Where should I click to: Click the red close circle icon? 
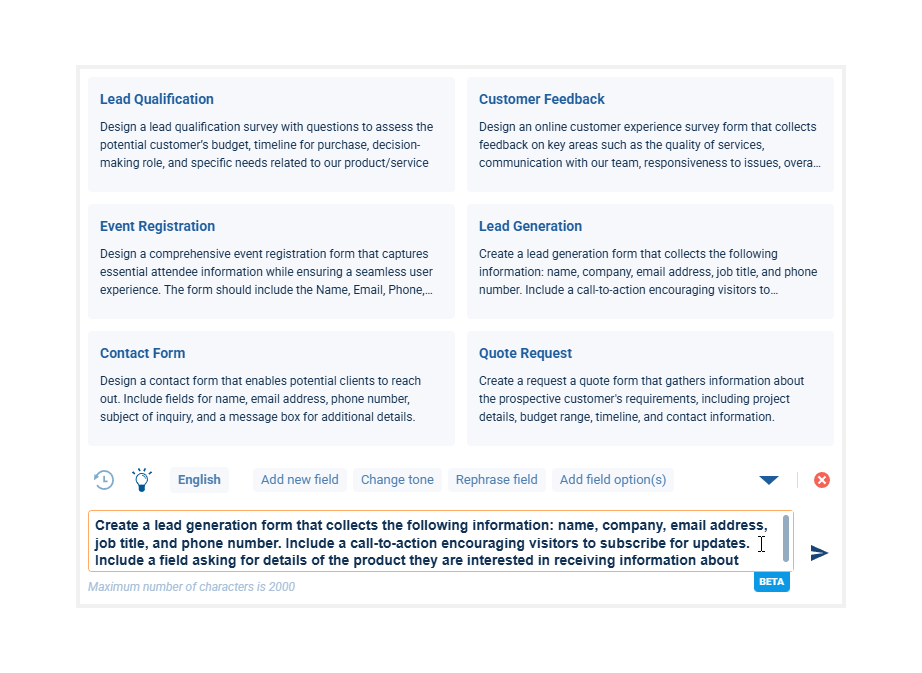pyautogui.click(x=822, y=480)
